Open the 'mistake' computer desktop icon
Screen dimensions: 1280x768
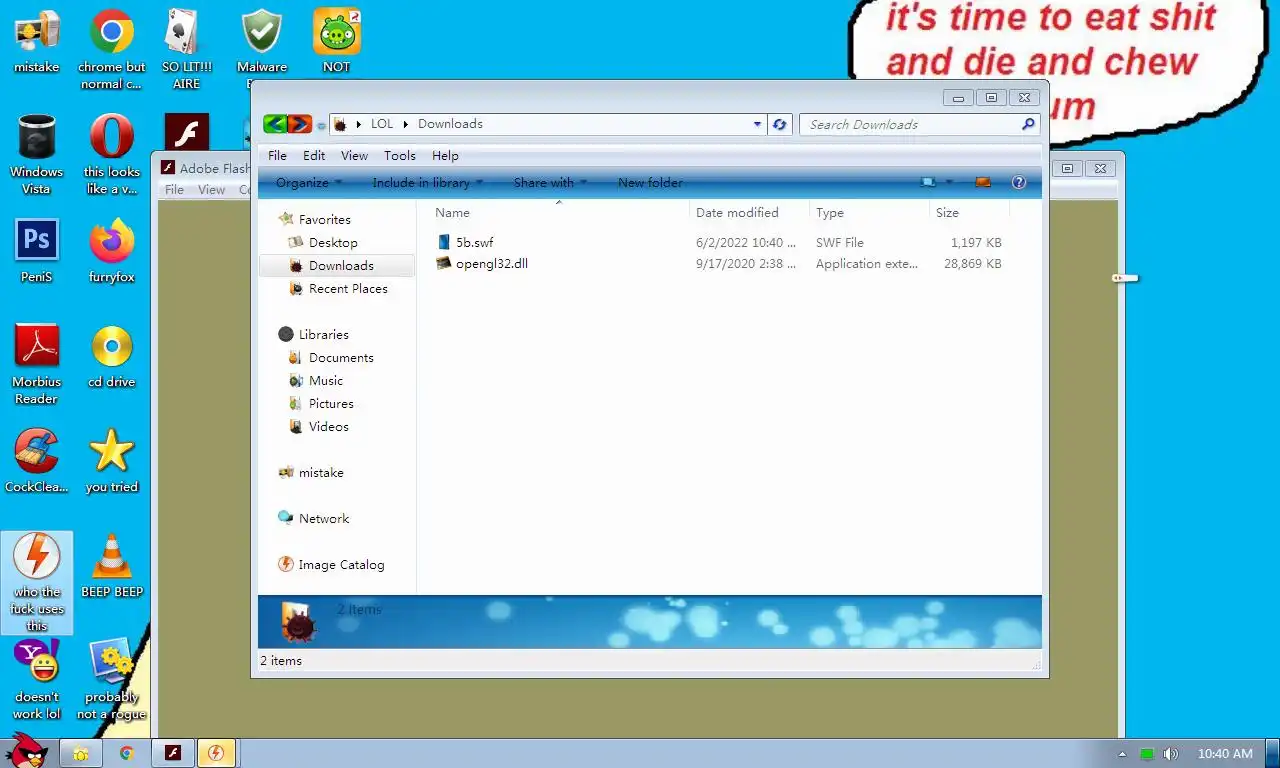(x=37, y=40)
